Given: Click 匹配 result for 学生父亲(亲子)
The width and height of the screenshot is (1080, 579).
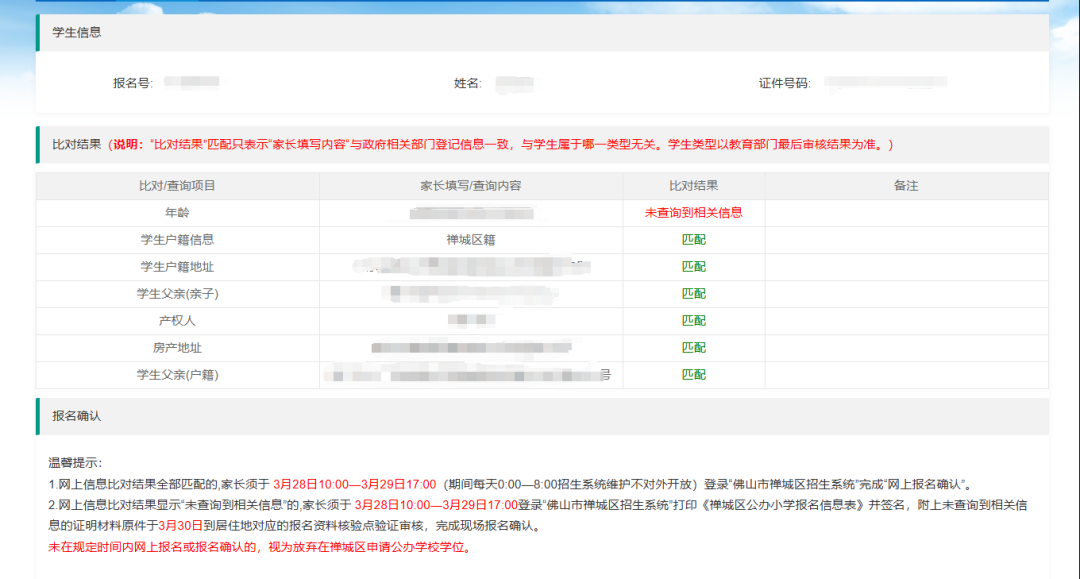Looking at the screenshot, I should coord(694,294).
